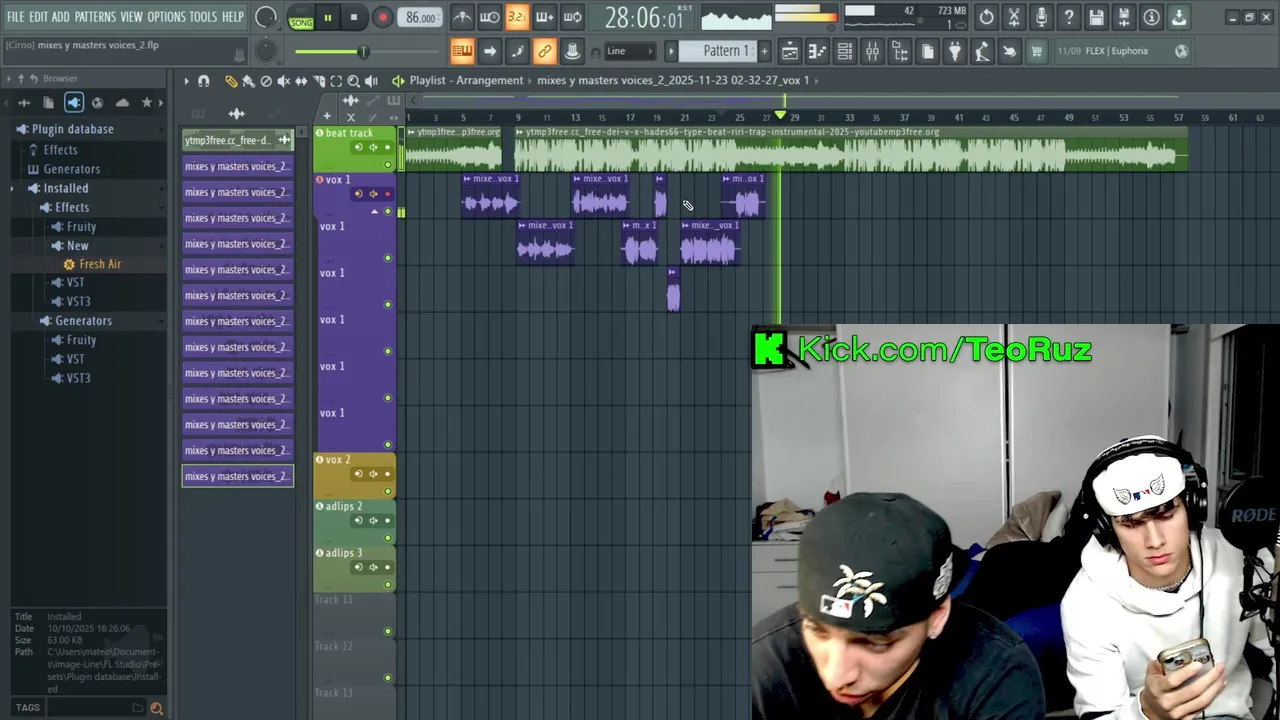This screenshot has width=1280, height=720.
Task: Open the tempo tapper icon
Action: [982, 51]
